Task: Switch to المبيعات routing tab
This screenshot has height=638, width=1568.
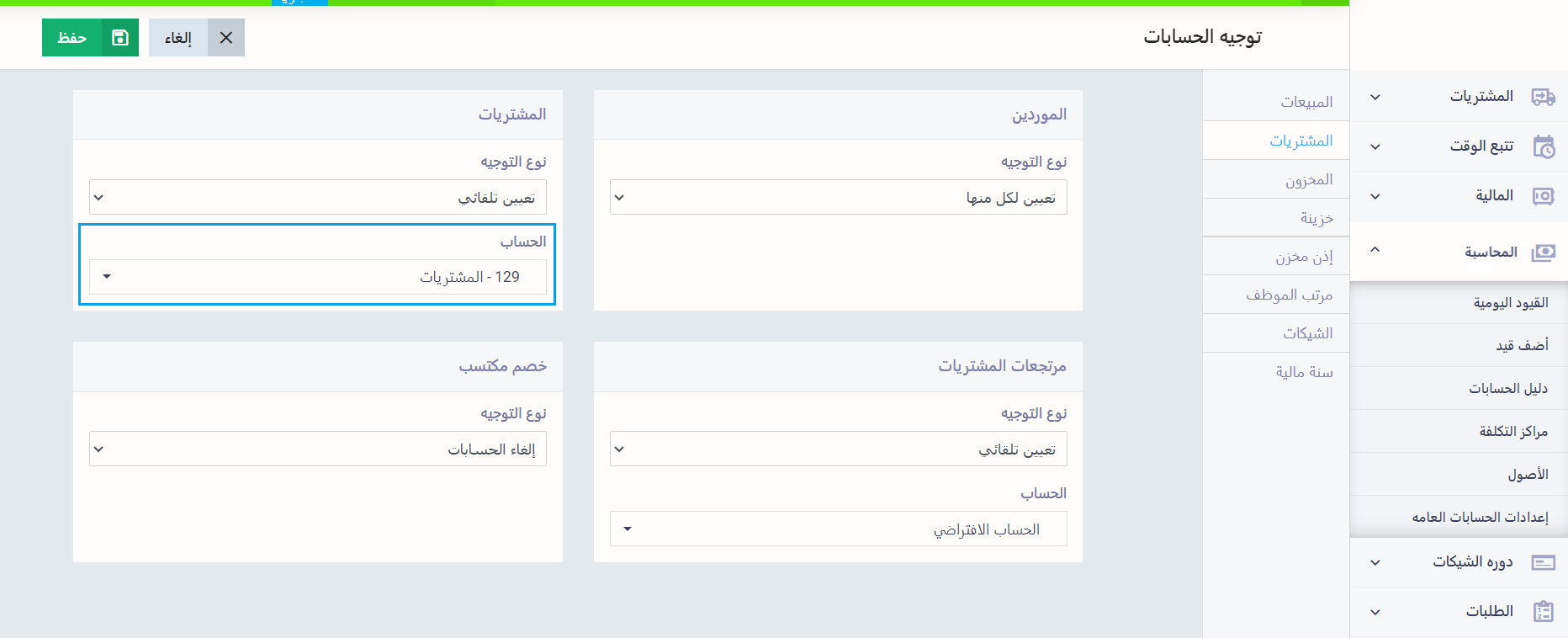Action: coord(1306,102)
